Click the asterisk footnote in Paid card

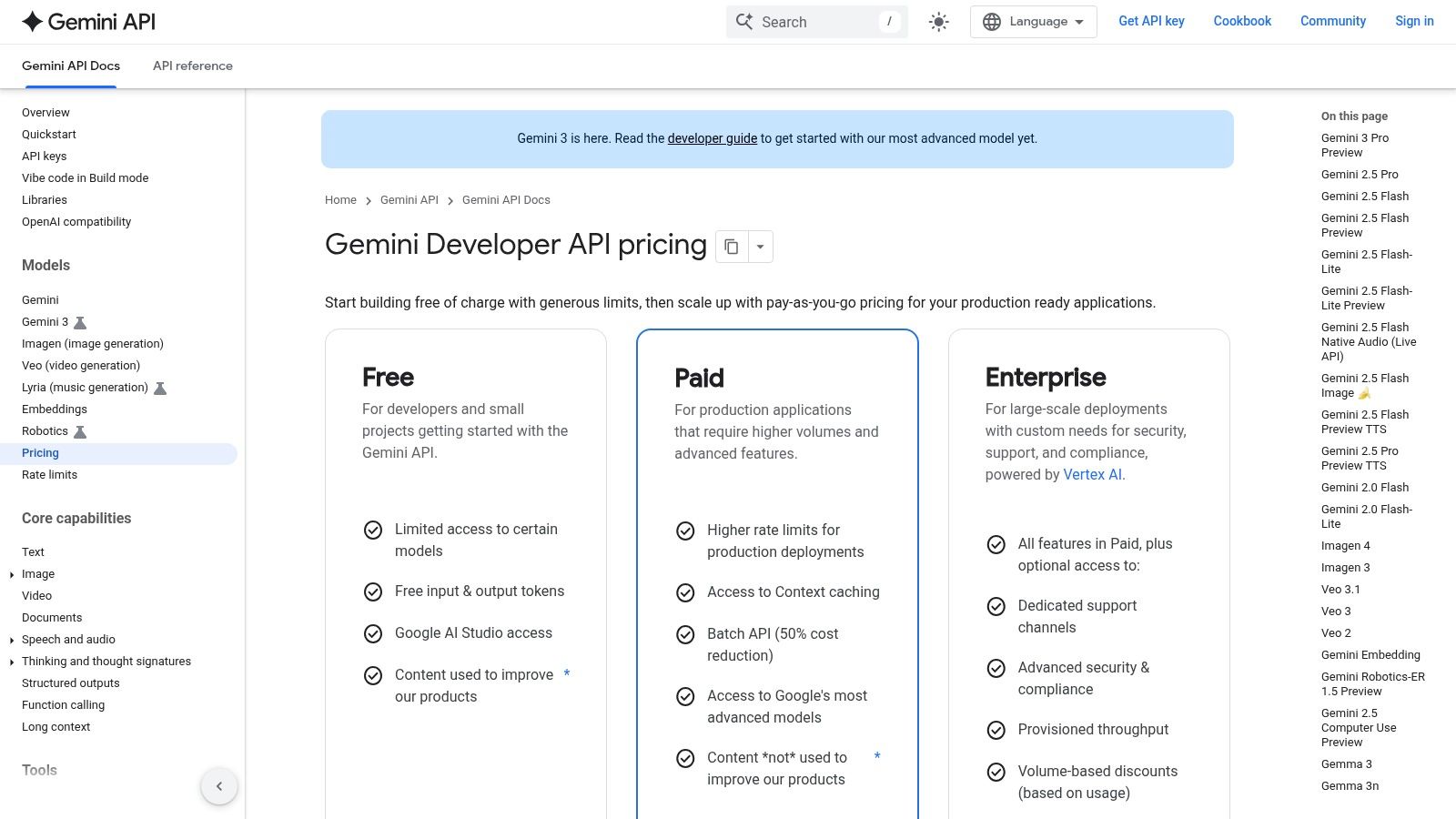coord(877,757)
